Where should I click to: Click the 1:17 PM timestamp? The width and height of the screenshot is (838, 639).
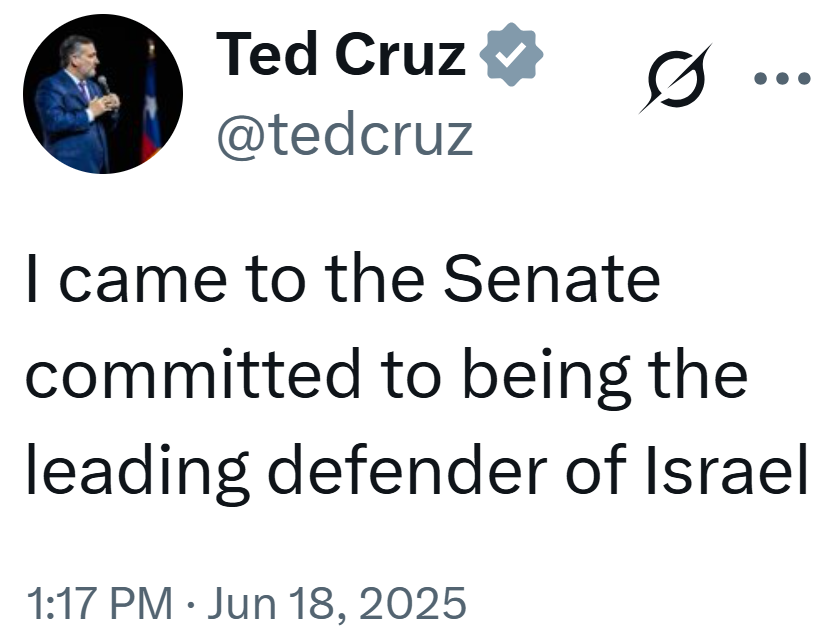coord(99,603)
